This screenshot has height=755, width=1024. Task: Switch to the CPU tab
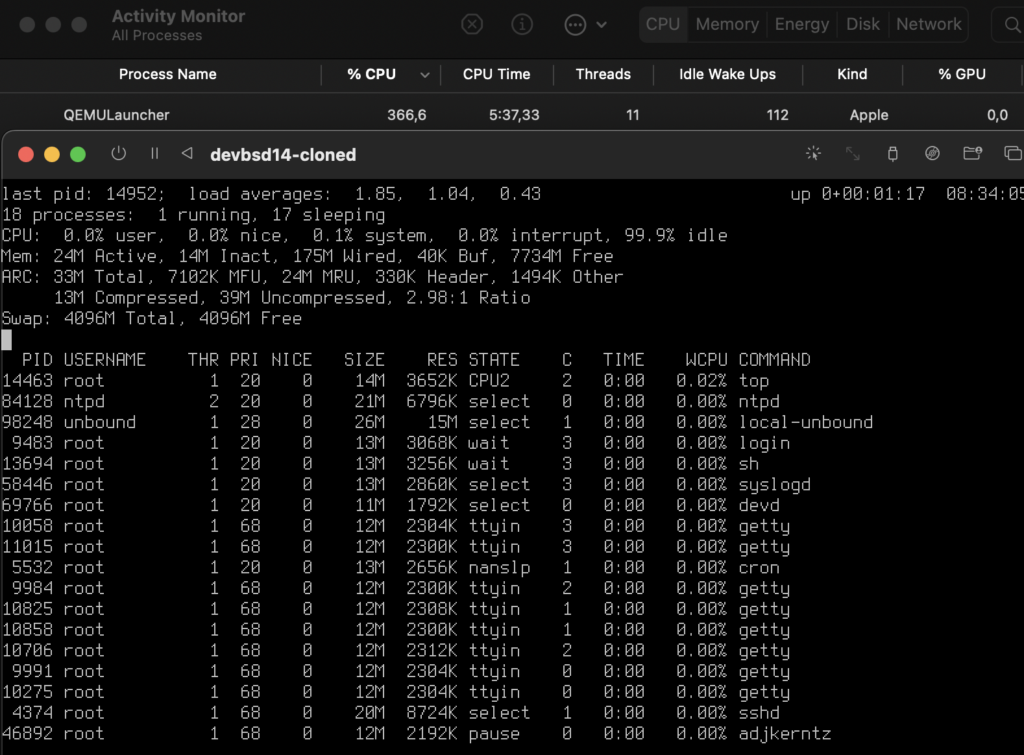tap(663, 24)
